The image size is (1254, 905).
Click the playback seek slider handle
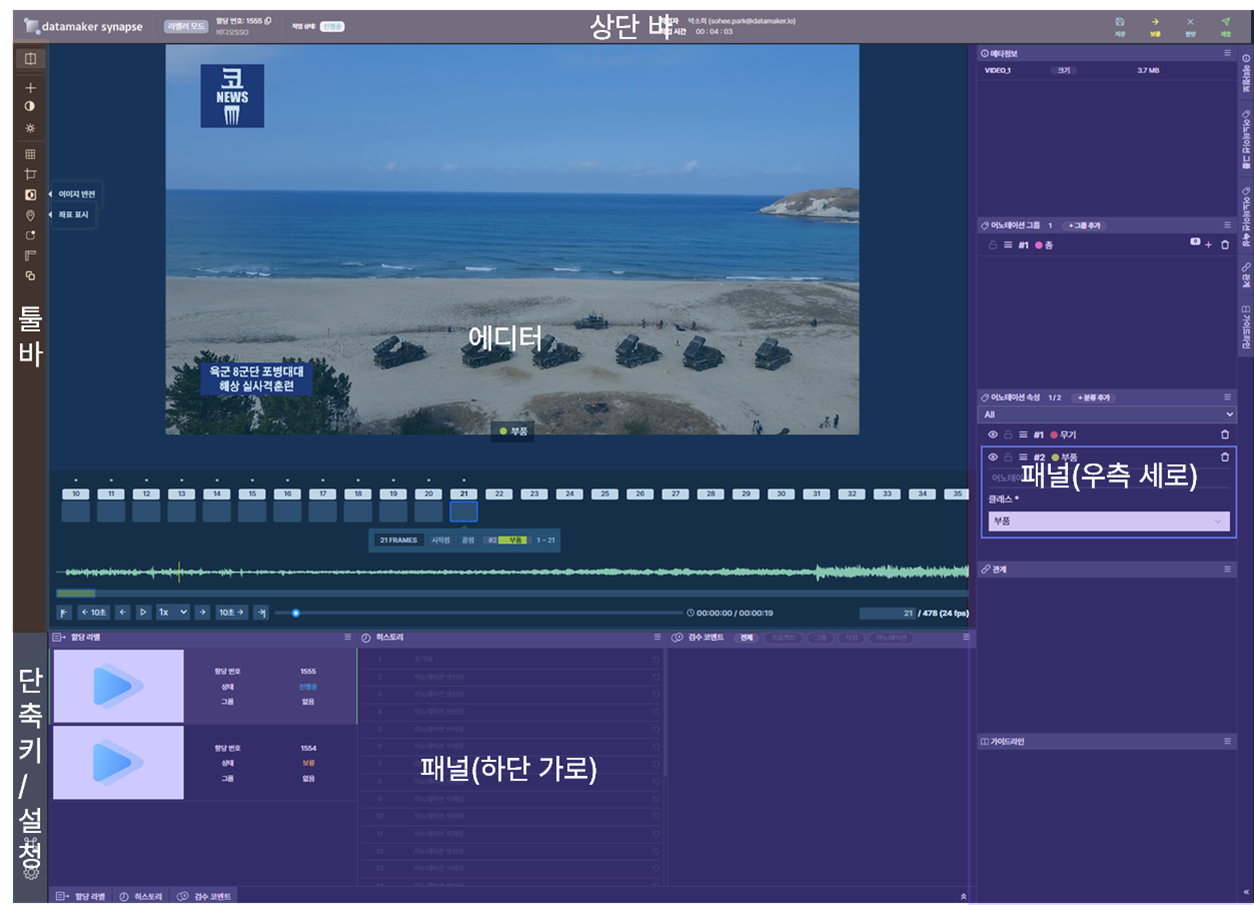[296, 612]
